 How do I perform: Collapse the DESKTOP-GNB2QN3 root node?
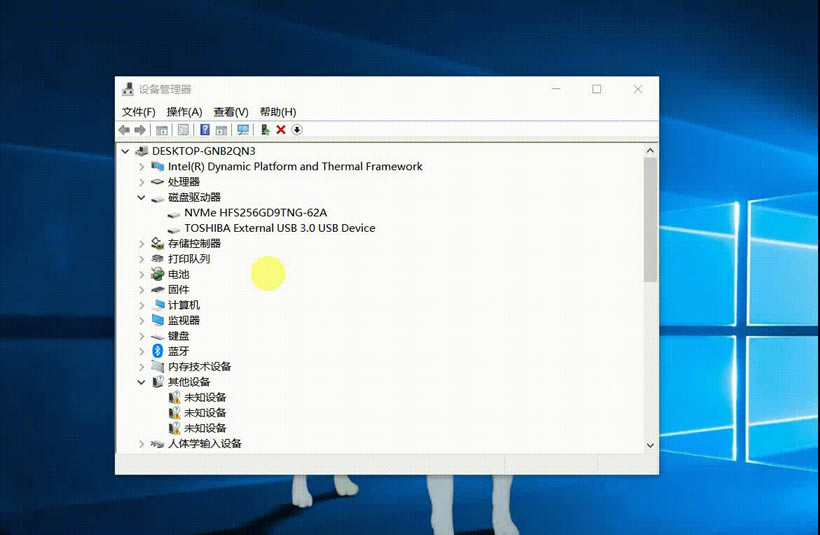[125, 151]
